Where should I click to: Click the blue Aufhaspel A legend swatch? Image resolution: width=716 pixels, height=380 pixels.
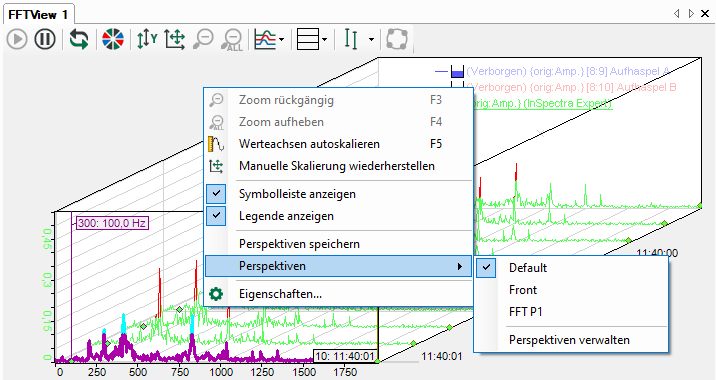pyautogui.click(x=457, y=72)
